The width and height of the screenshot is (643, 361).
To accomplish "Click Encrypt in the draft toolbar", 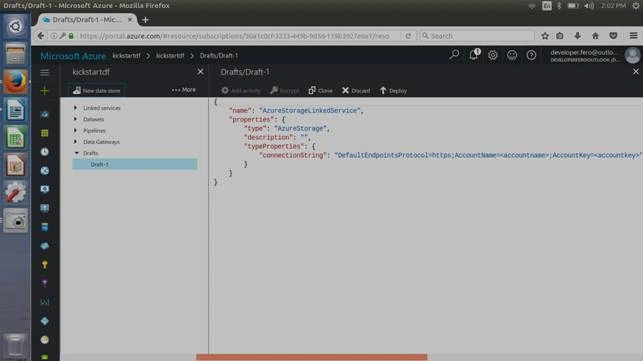I will 285,91.
